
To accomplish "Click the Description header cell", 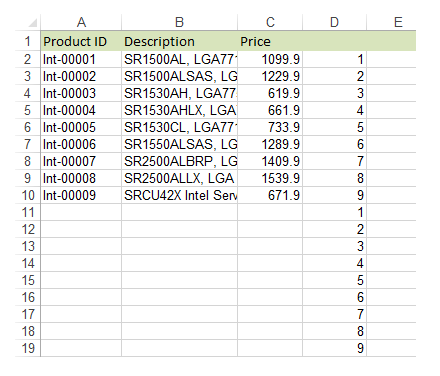I will (x=179, y=41).
